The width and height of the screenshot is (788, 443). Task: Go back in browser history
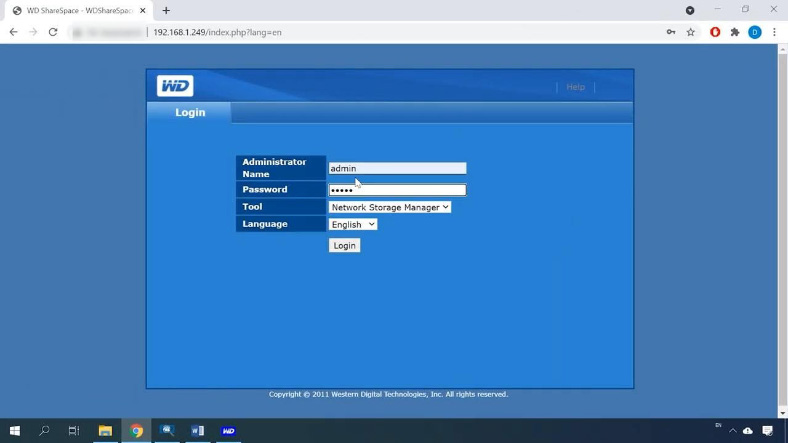(x=14, y=32)
